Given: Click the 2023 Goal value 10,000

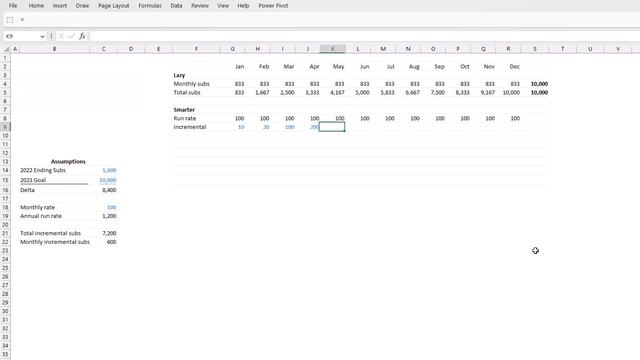Looking at the screenshot, I should click(x=108, y=180).
